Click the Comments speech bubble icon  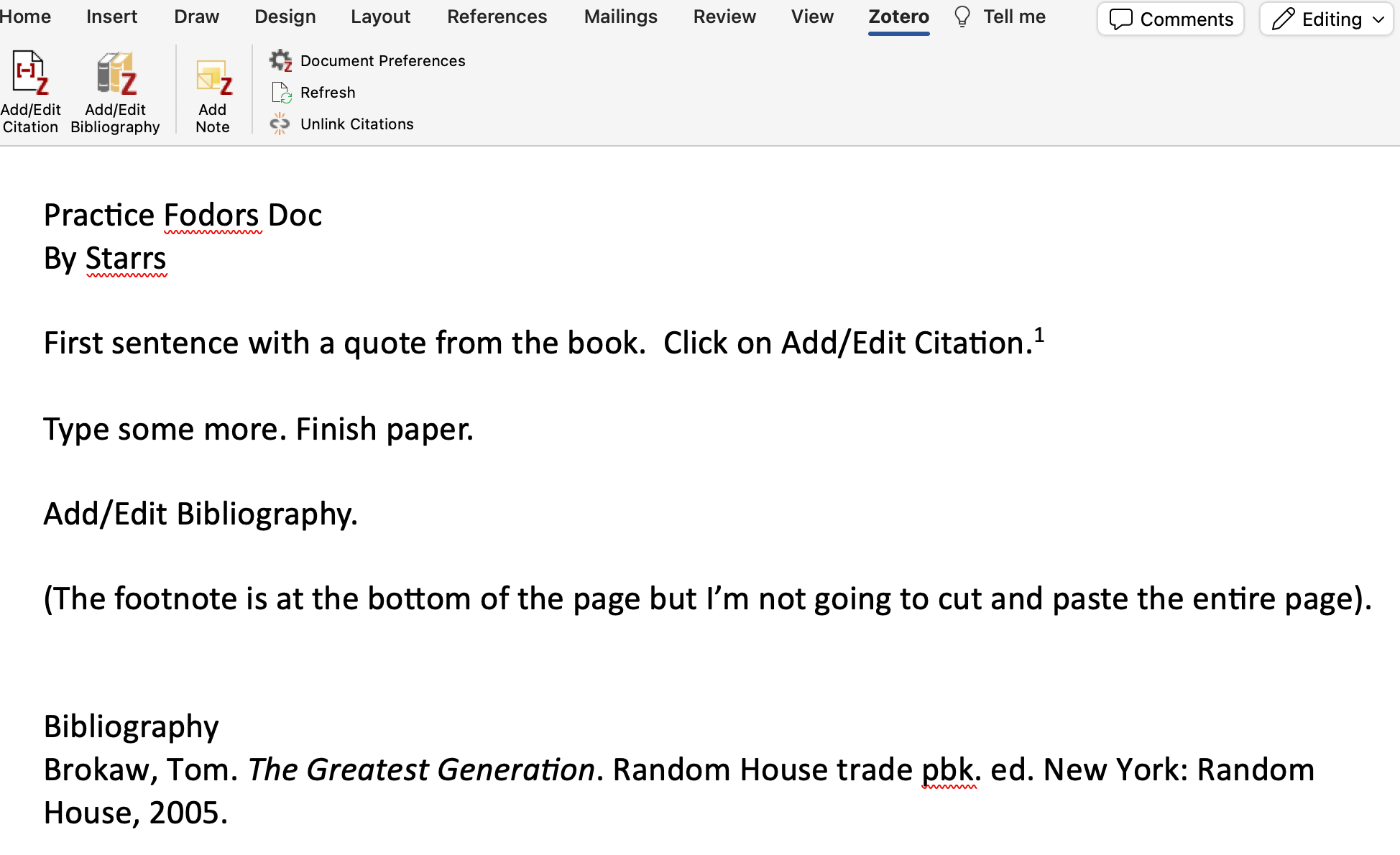(1120, 19)
